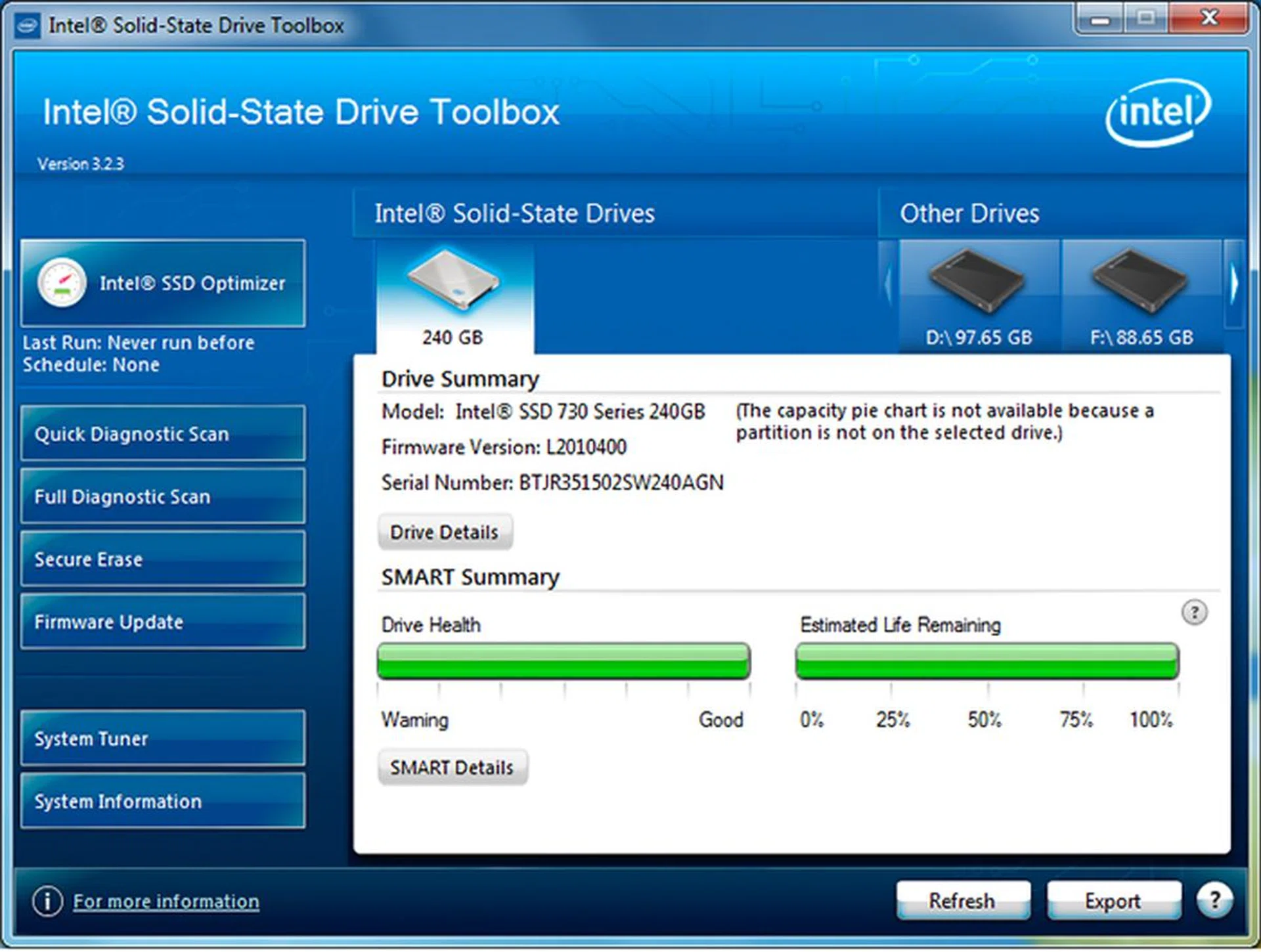This screenshot has height=952, width=1261.
Task: Open help via bottom-right question mark icon
Action: pyautogui.click(x=1214, y=900)
